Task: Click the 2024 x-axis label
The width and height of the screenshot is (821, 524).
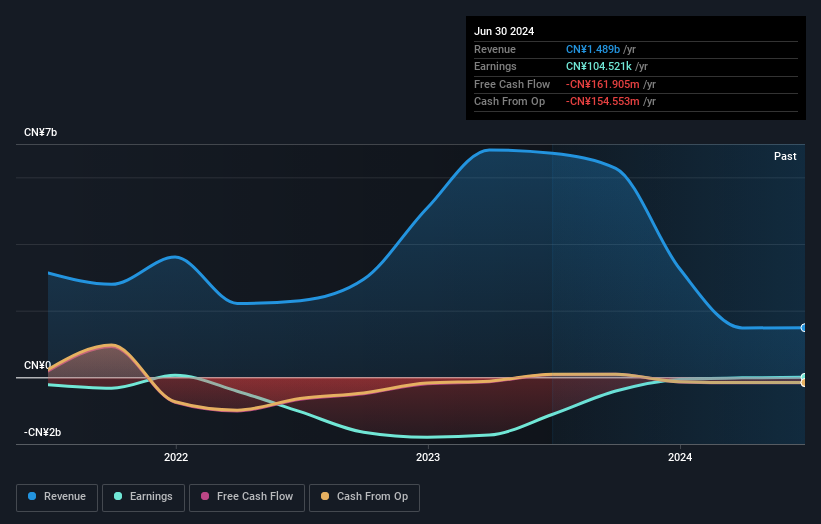Action: (680, 458)
